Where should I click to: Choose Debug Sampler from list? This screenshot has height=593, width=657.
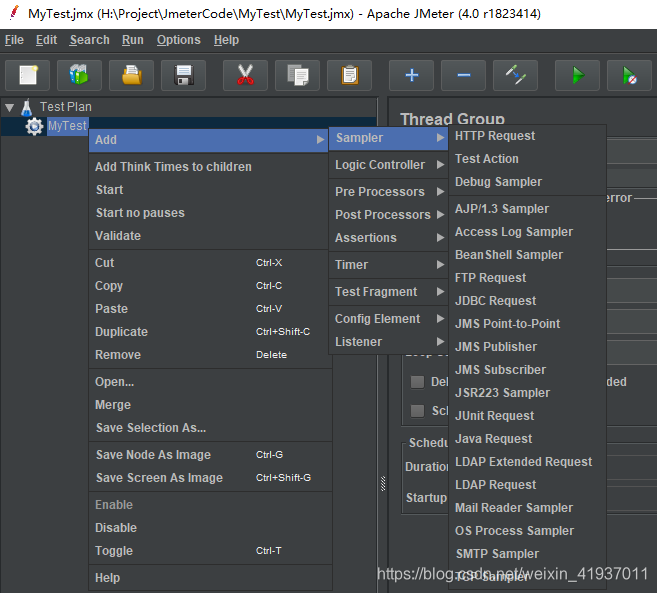click(x=528, y=182)
